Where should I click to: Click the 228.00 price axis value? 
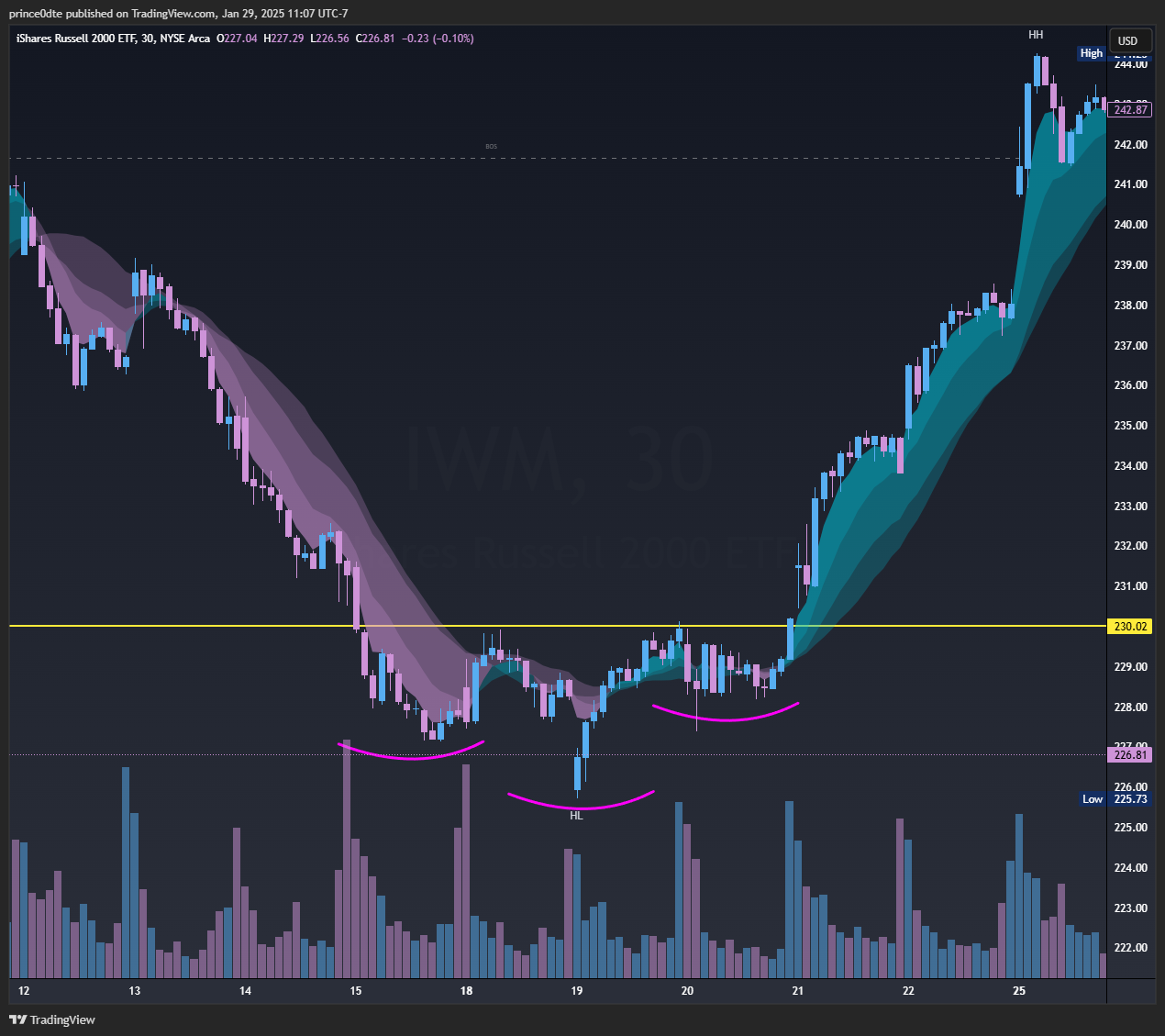[x=1130, y=707]
